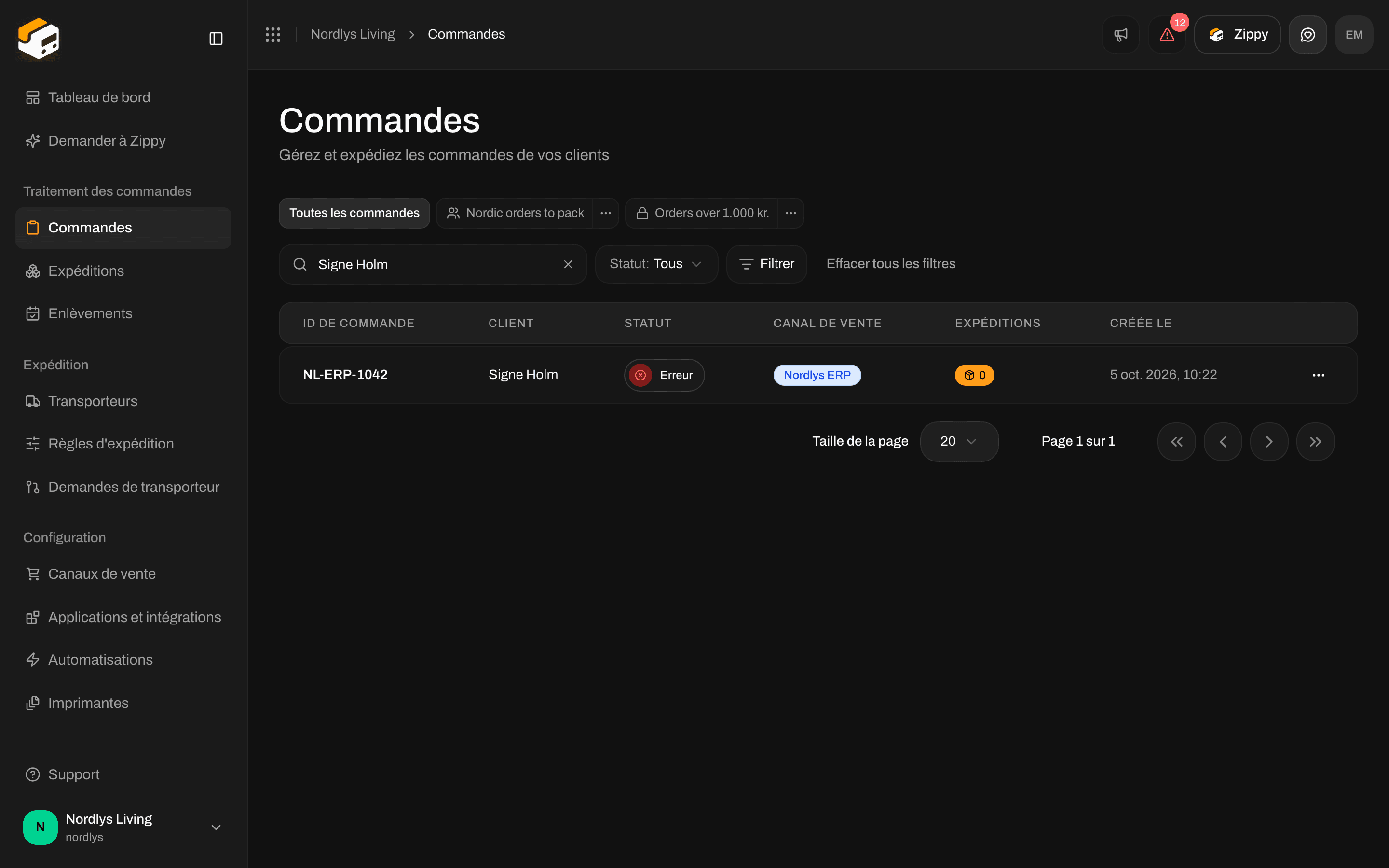The width and height of the screenshot is (1389, 868).
Task: Click Effacer tous les filtres
Action: tap(891, 264)
